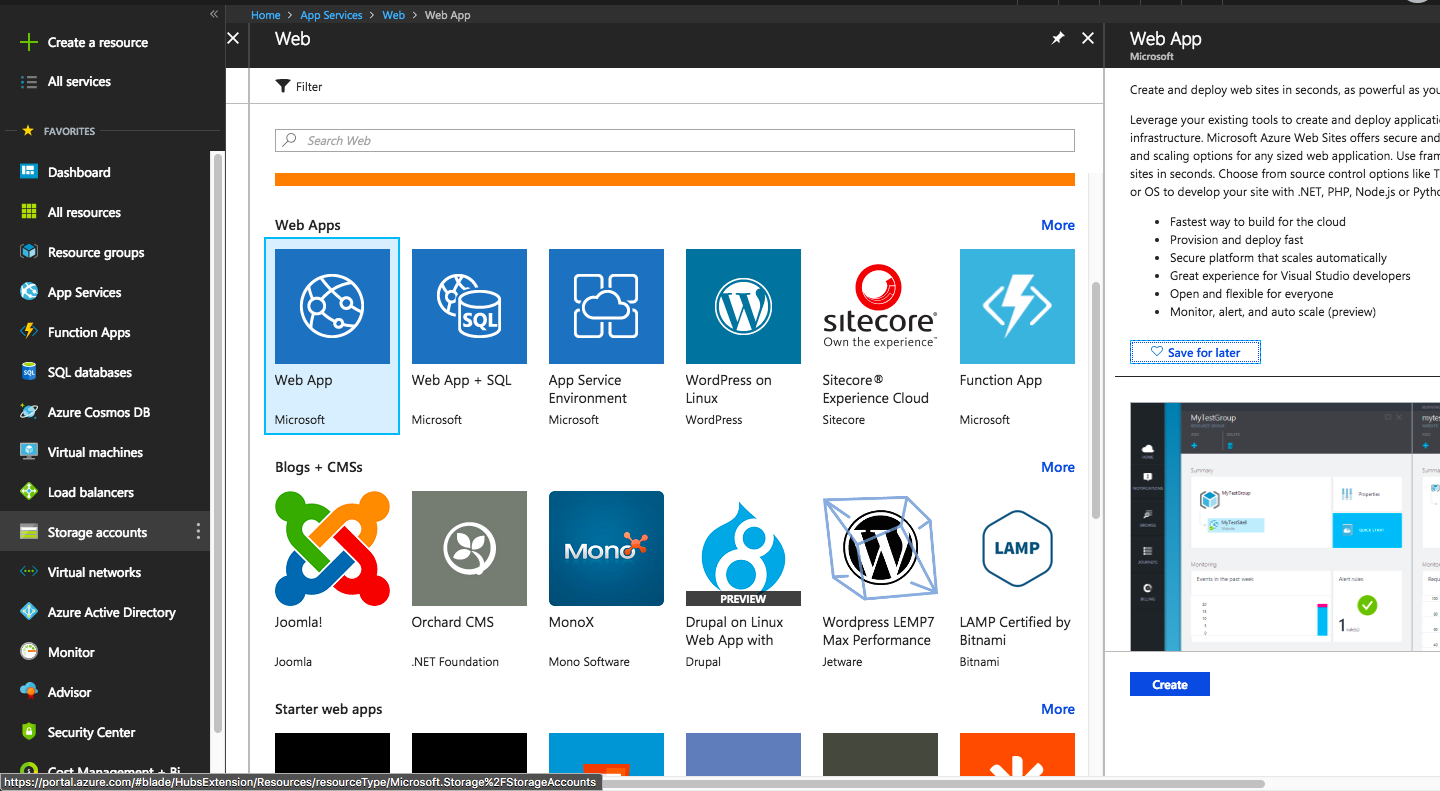1440x791 pixels.
Task: Close the Web blade on the right
Action: click(x=1088, y=38)
